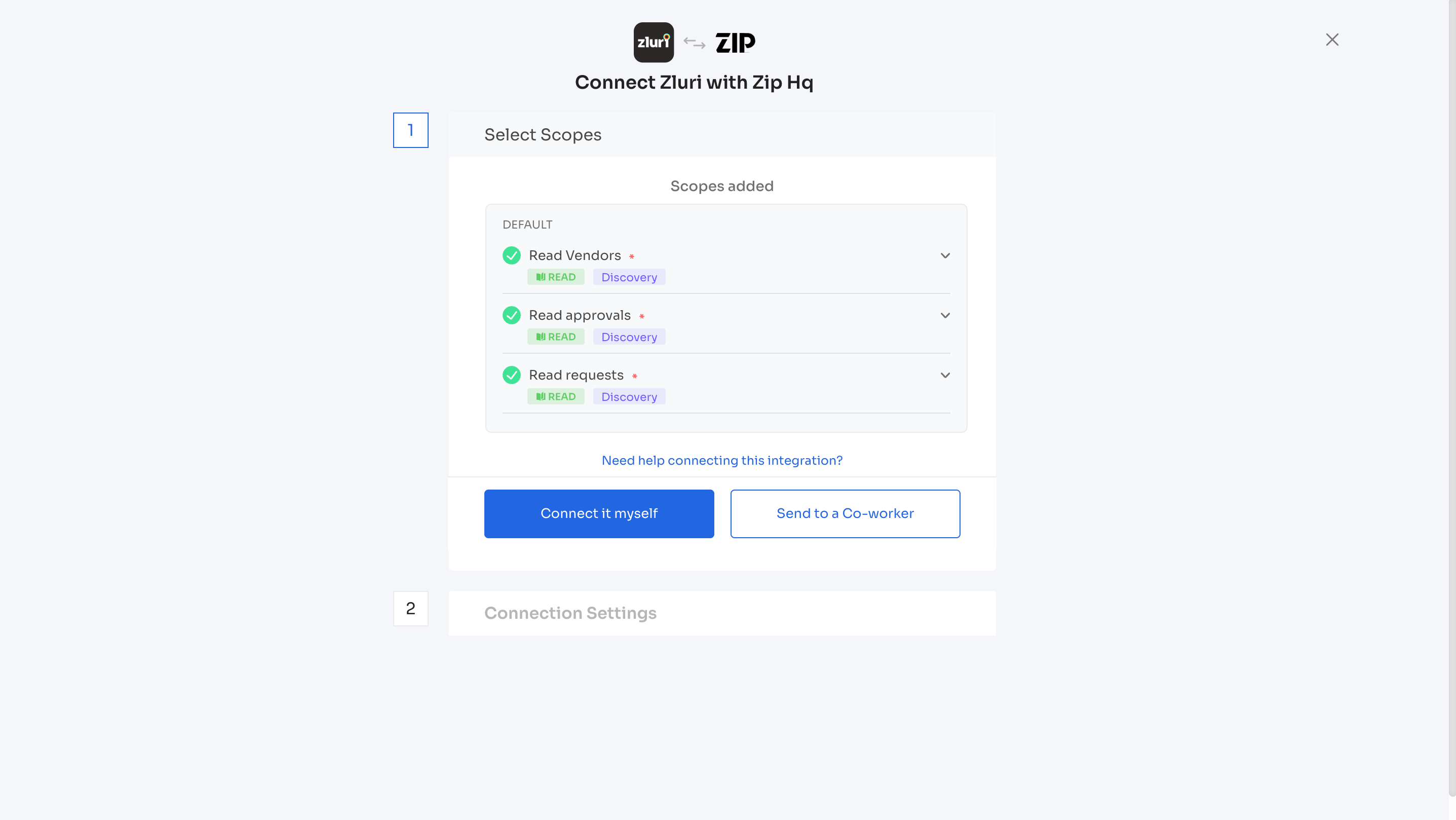Viewport: 1456px width, 820px height.
Task: Toggle the checkmark for Read requests scope
Action: [x=512, y=375]
